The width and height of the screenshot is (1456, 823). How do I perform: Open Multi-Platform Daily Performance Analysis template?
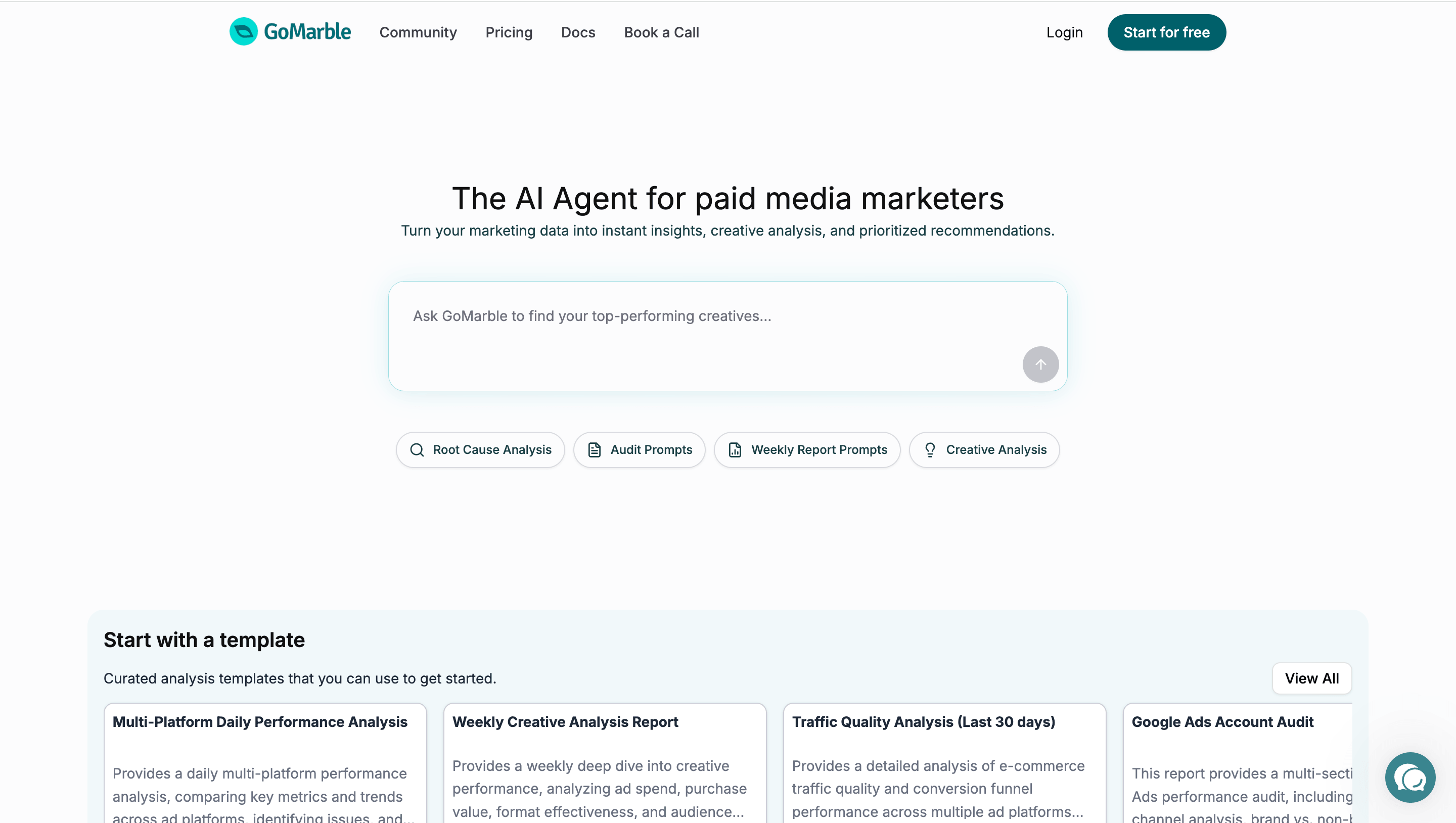[x=260, y=722]
